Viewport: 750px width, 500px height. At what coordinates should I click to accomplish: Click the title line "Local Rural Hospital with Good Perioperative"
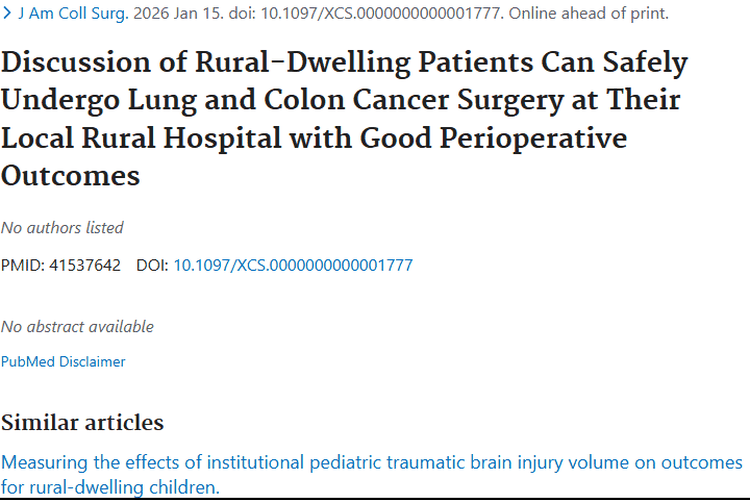314,137
